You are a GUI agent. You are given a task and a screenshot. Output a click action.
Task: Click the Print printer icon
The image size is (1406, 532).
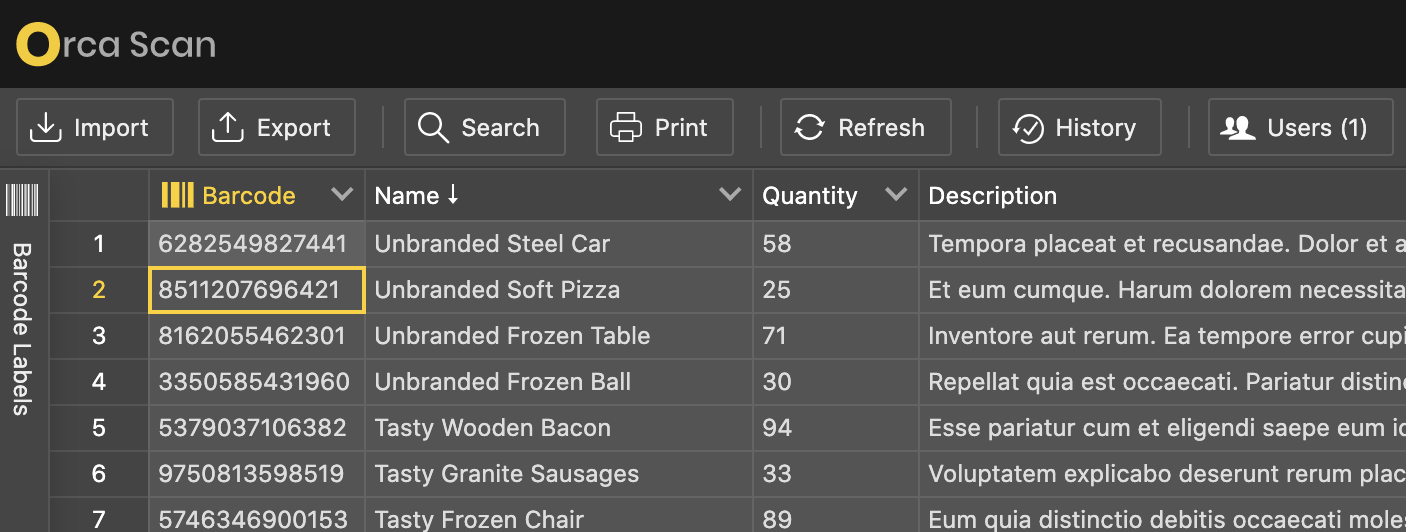coord(626,128)
